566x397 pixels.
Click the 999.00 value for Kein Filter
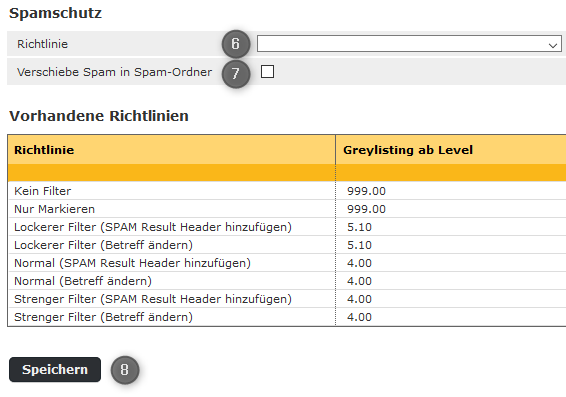pos(366,191)
